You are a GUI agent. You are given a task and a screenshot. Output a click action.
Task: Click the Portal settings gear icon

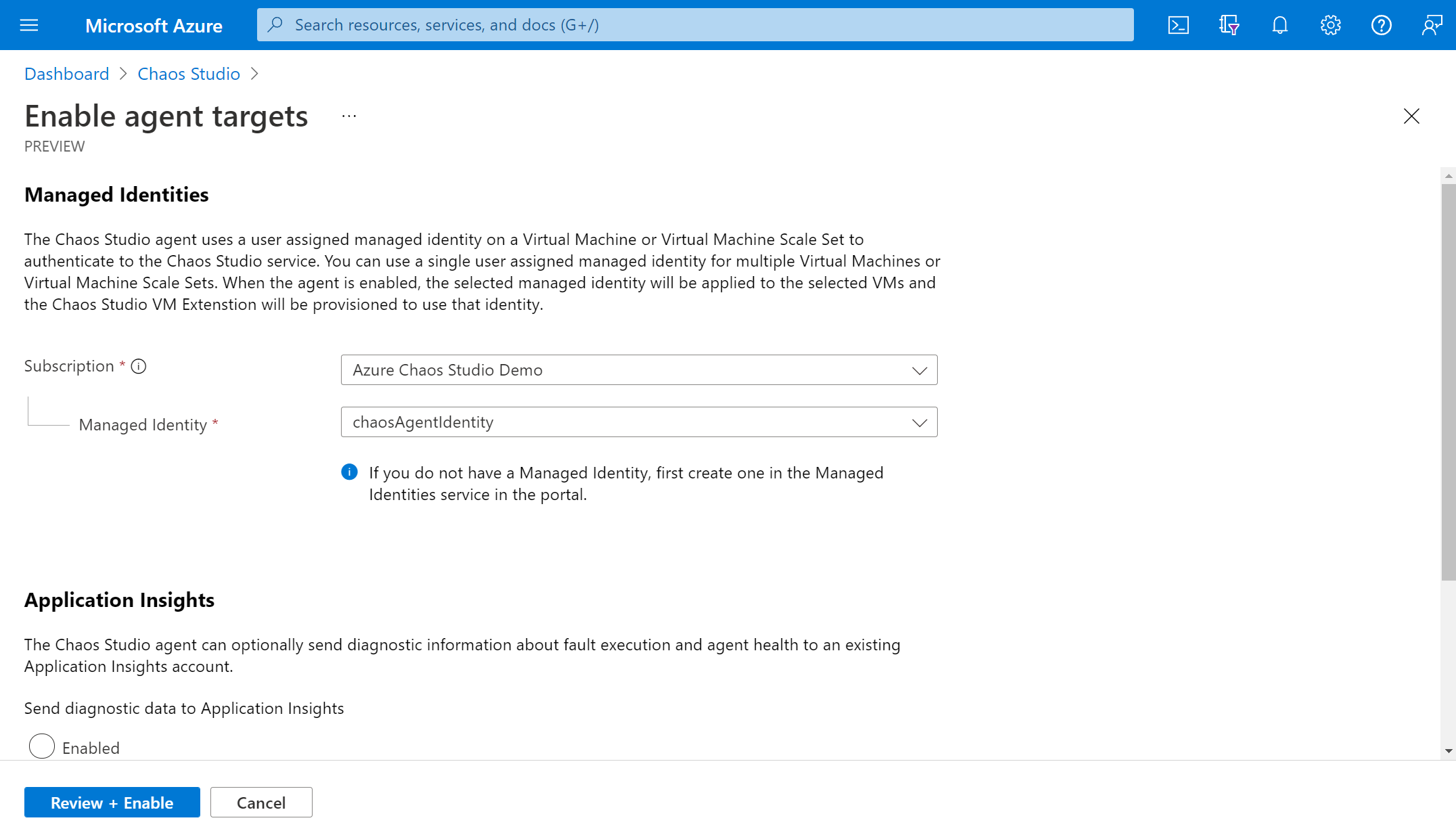click(1330, 25)
